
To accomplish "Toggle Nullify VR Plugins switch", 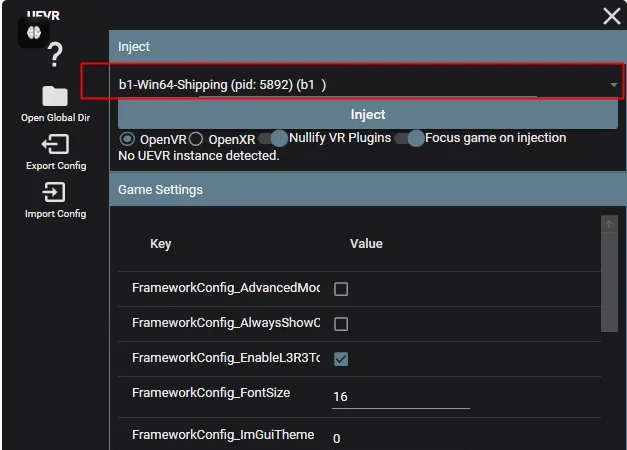I will (x=273, y=138).
